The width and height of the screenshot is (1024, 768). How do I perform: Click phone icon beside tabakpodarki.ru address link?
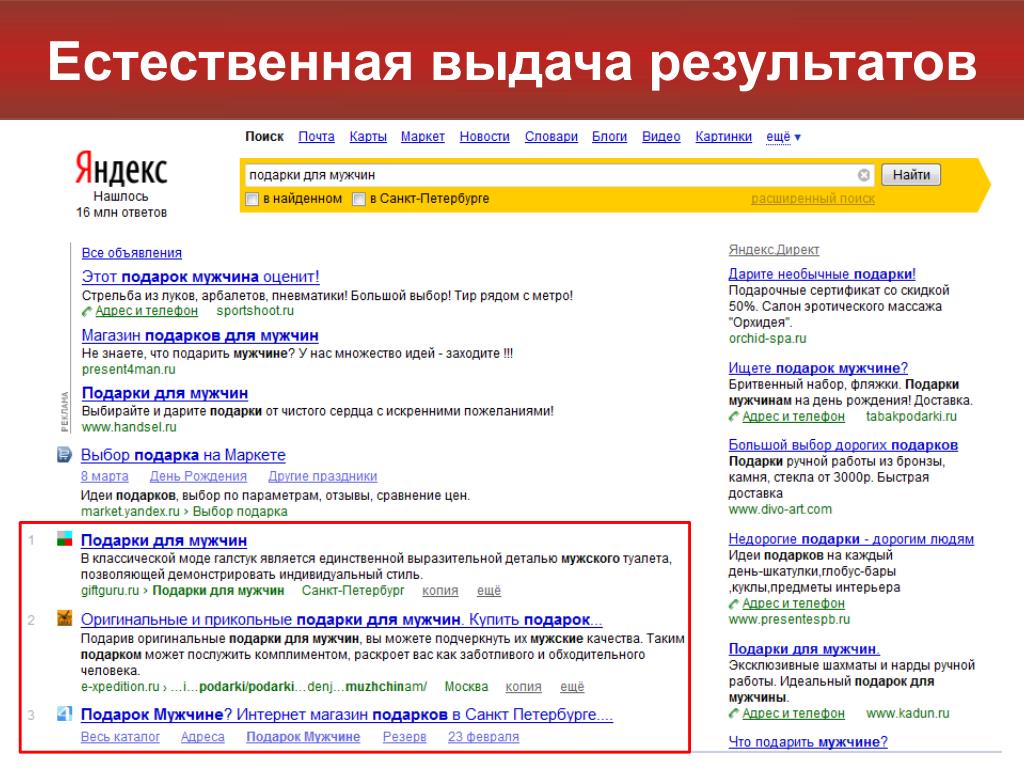(x=734, y=417)
